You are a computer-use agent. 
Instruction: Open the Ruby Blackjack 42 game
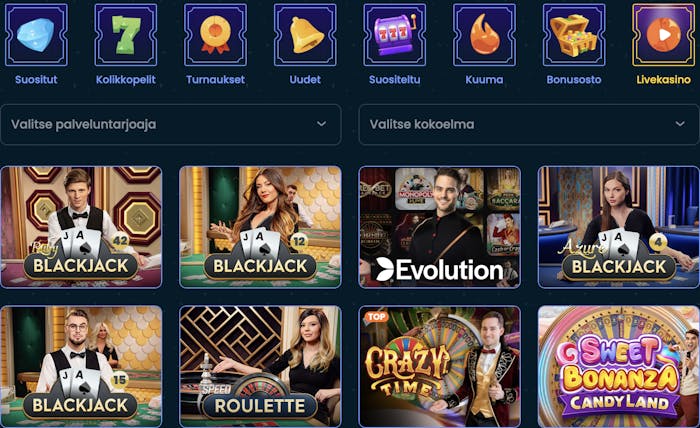click(x=81, y=227)
